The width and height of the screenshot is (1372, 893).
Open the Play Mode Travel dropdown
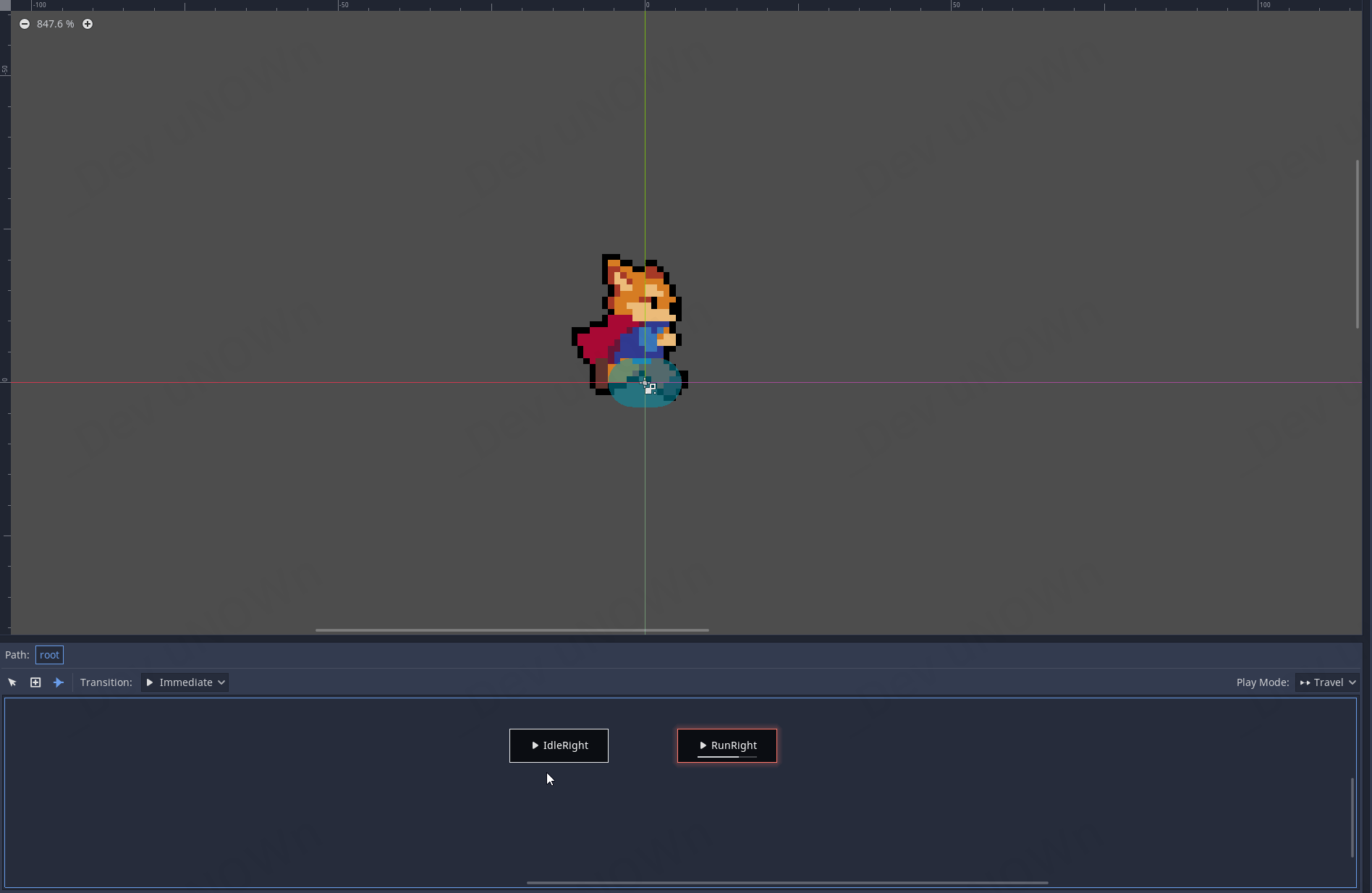pos(1327,682)
